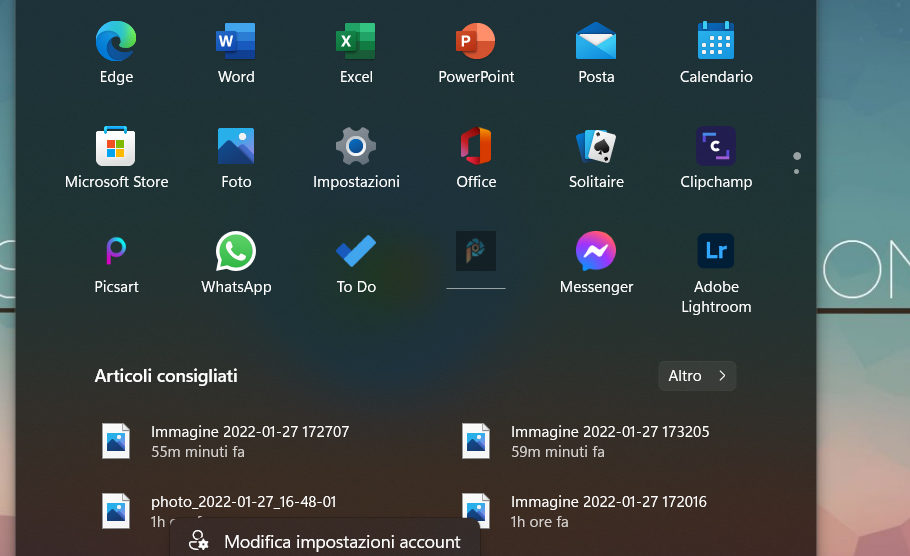The width and height of the screenshot is (910, 556).
Task: Click file icon of Immagine 2022-01-27 173205
Action: pyautogui.click(x=476, y=441)
